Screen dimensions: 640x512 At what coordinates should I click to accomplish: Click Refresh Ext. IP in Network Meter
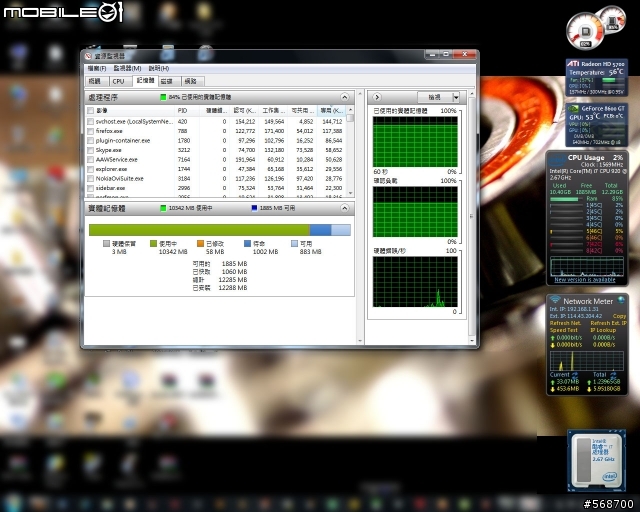[x=608, y=323]
